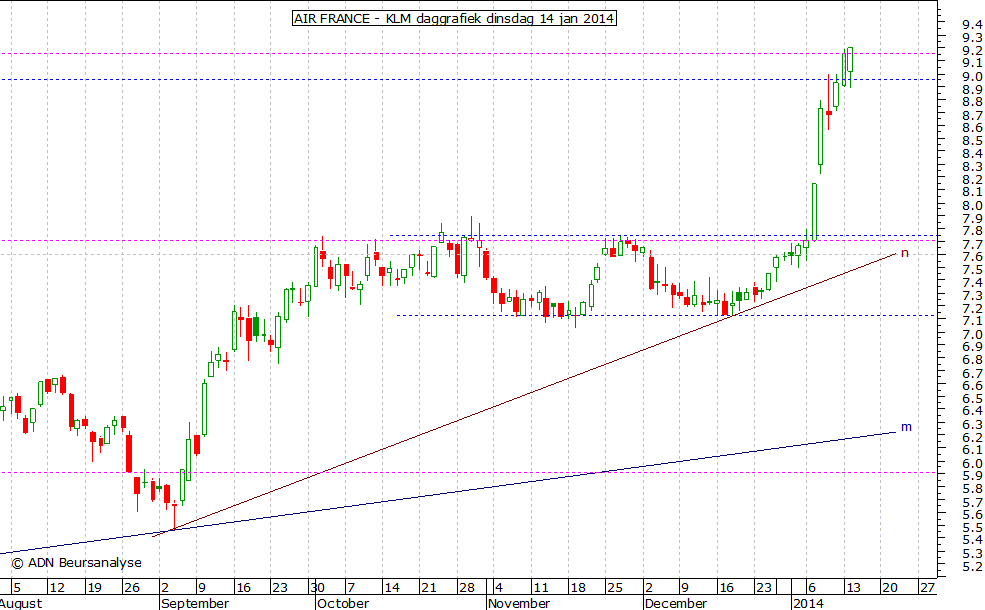Click the date axis label 26 in August

[131, 588]
